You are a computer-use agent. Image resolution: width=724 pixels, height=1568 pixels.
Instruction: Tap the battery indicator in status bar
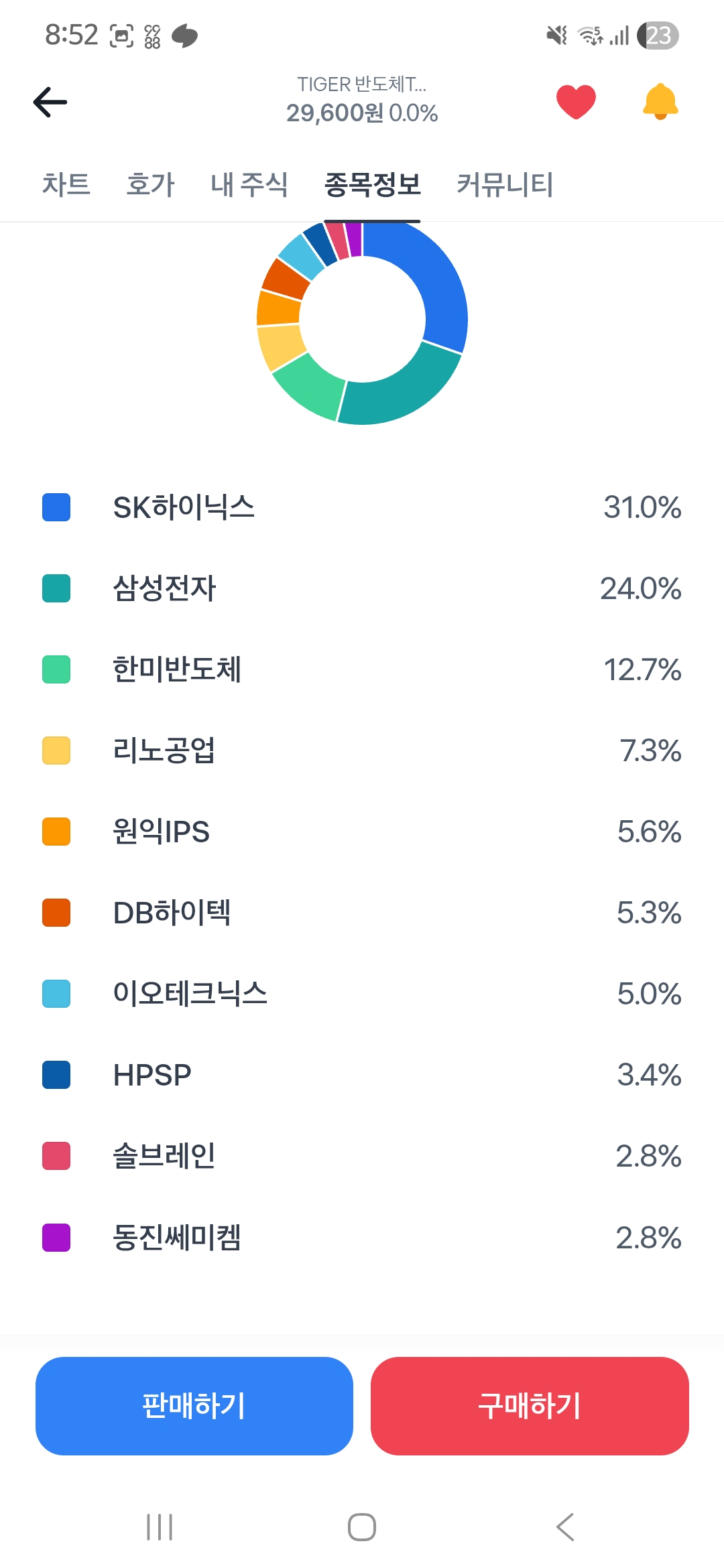[658, 36]
